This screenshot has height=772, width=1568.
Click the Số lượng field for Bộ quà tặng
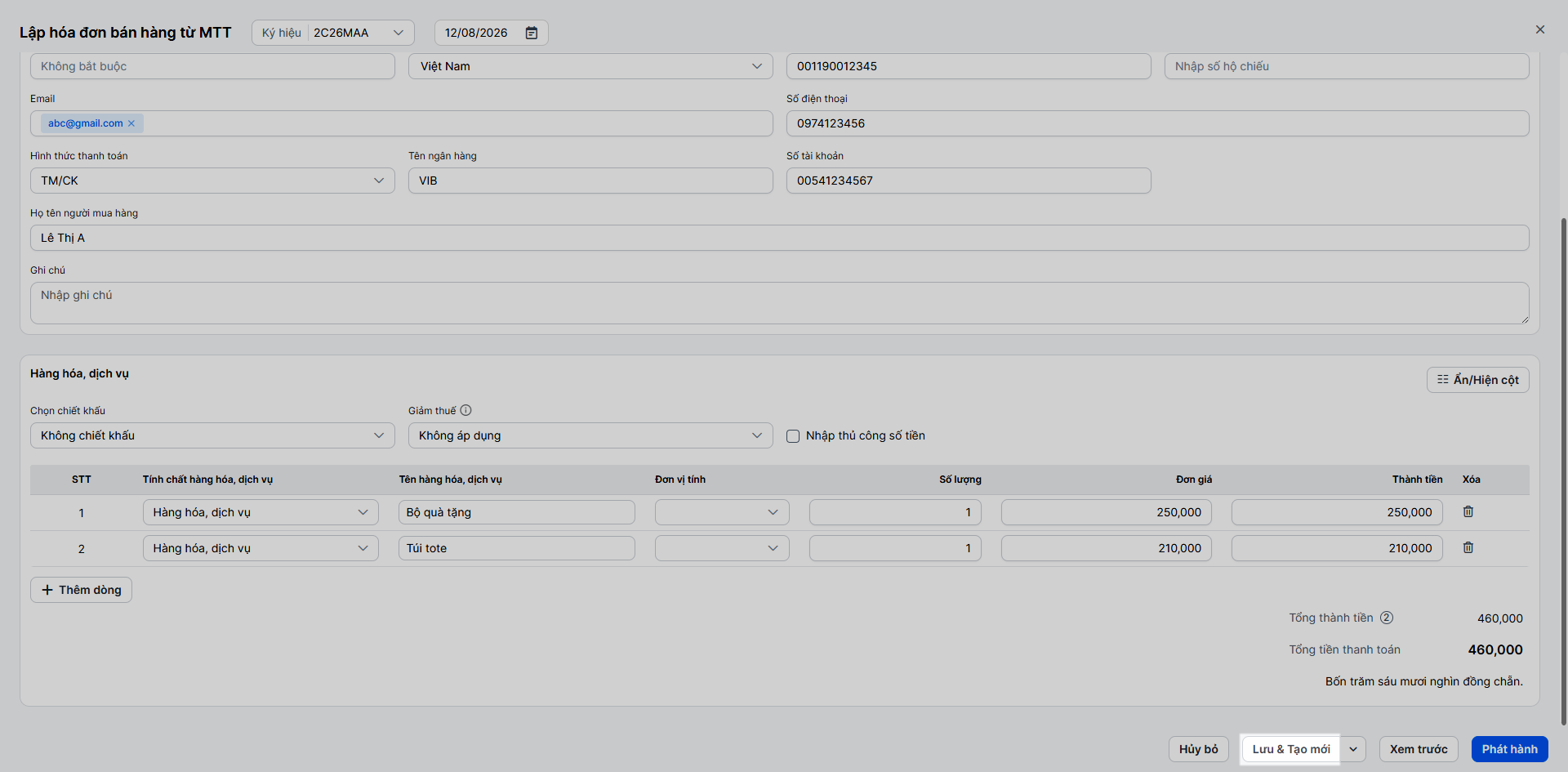[895, 512]
